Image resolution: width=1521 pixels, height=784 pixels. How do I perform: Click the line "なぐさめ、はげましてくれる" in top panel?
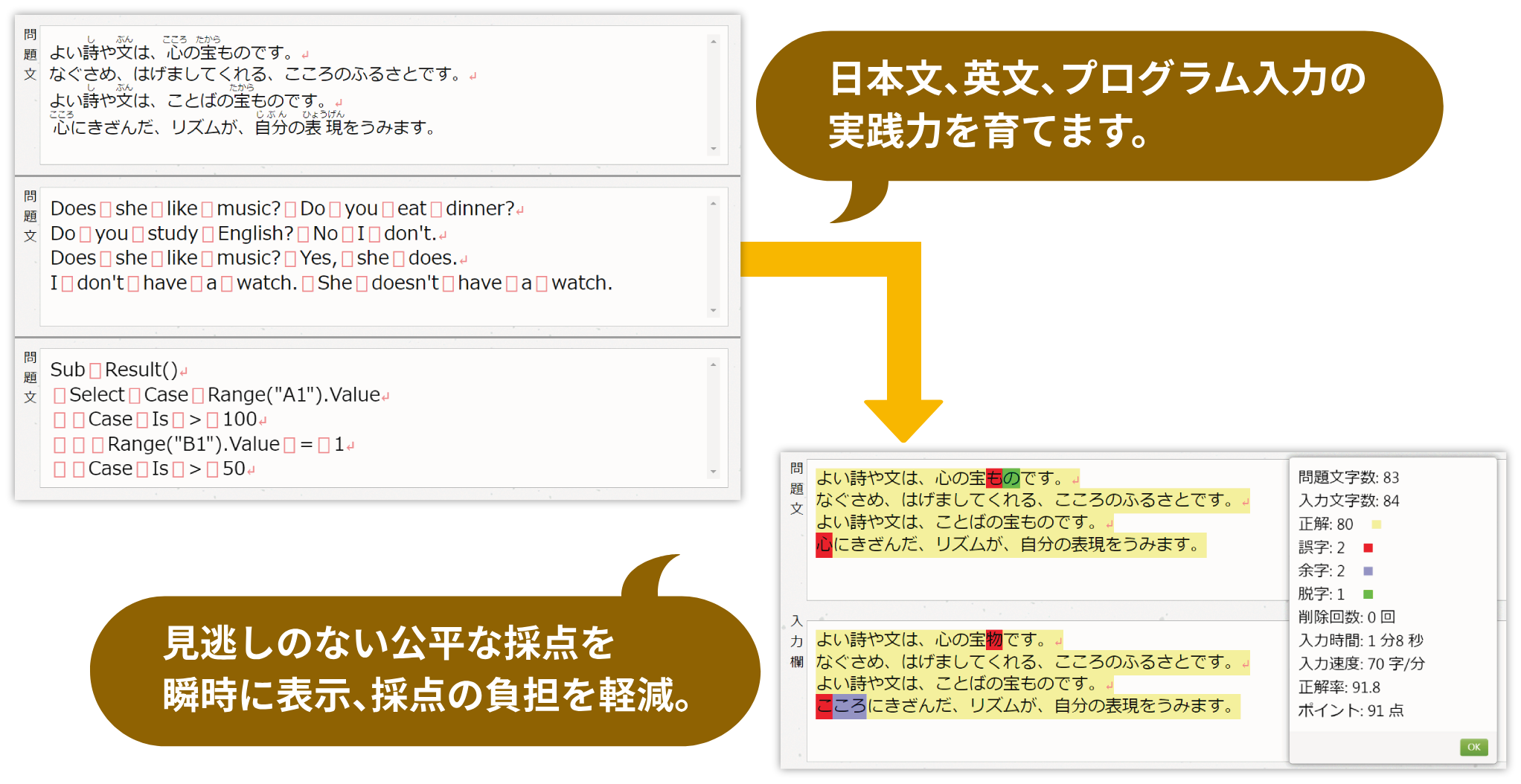tap(263, 74)
